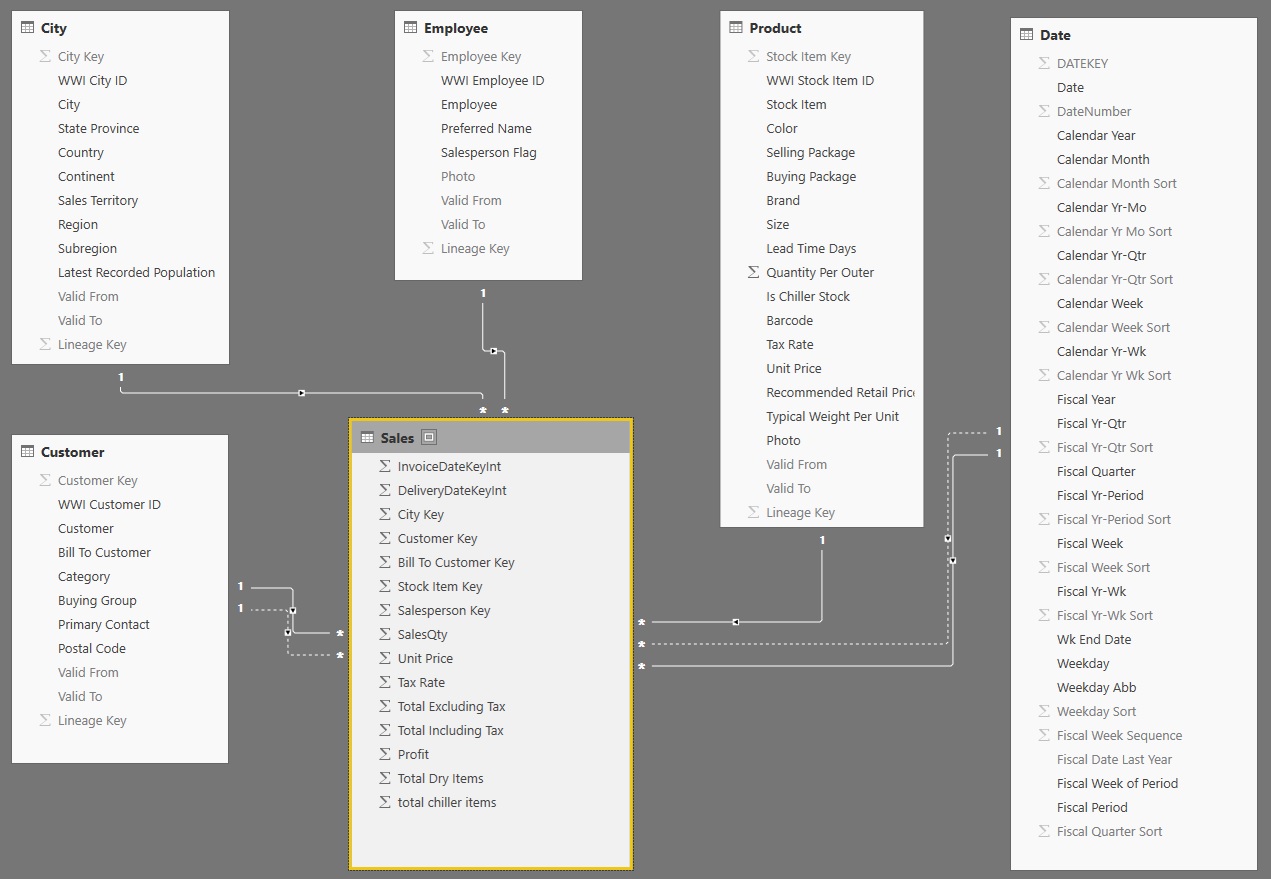Select Latest Recorded Population in City table

(x=136, y=272)
